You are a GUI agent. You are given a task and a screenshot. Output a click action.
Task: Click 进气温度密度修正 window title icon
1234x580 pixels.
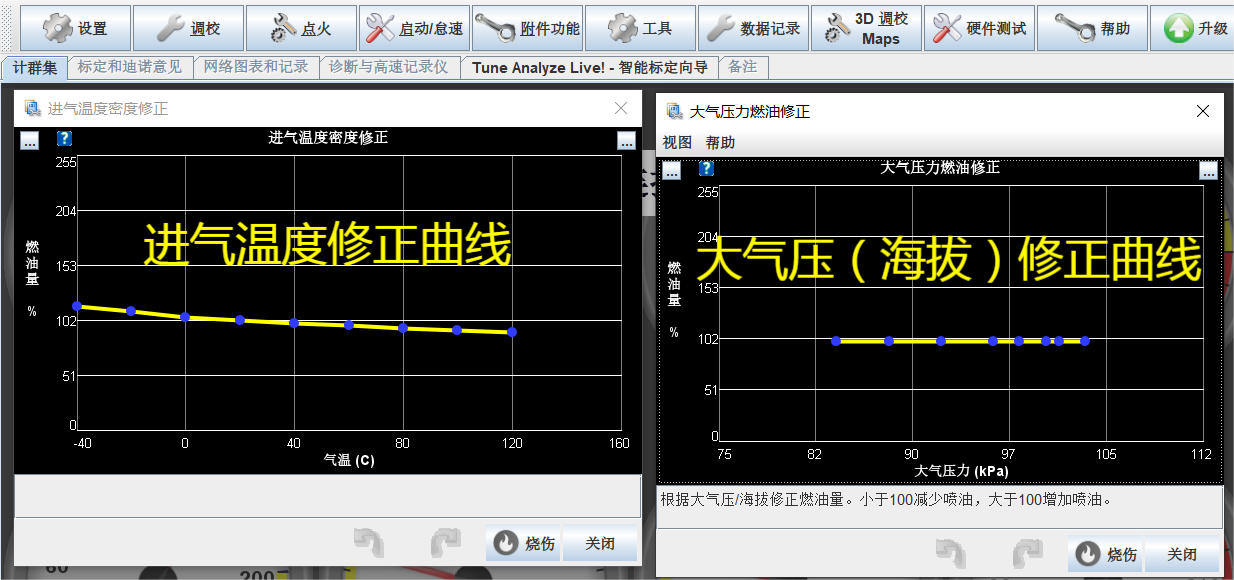tap(32, 108)
